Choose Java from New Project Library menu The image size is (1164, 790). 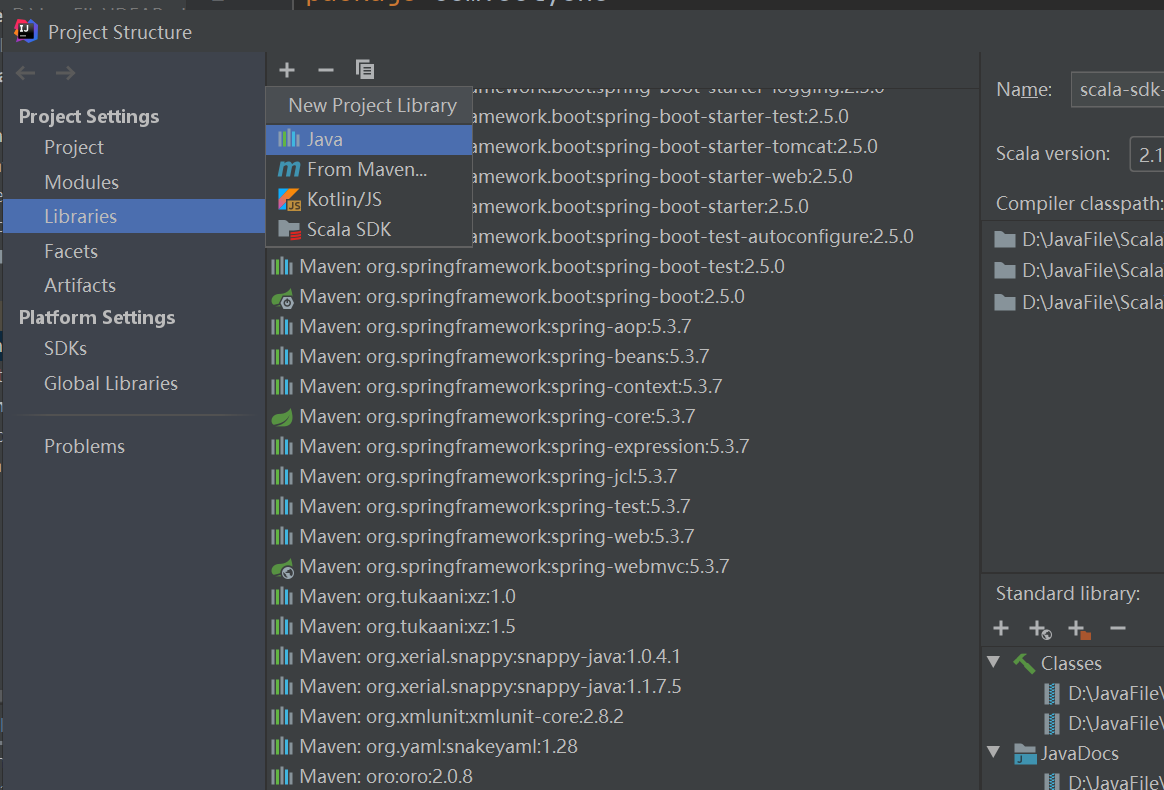click(x=369, y=140)
